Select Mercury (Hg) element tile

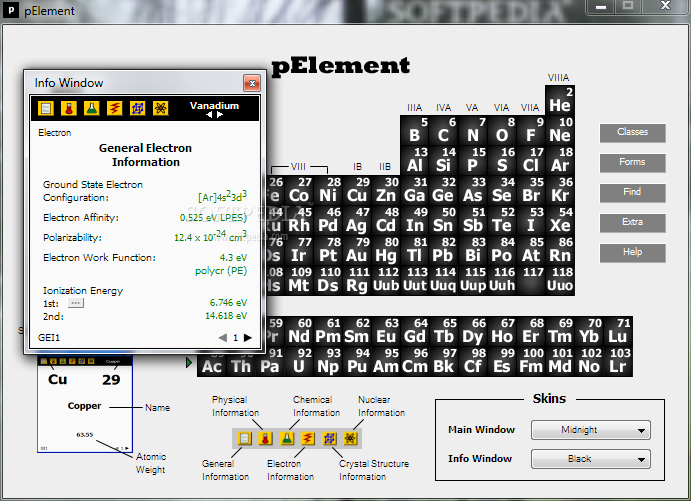[x=386, y=250]
